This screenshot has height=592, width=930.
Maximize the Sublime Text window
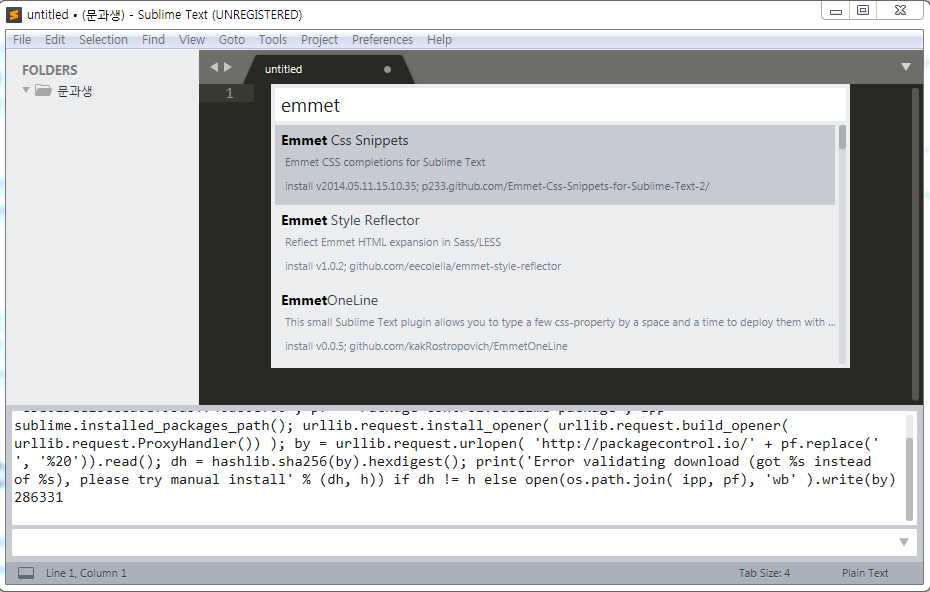(x=863, y=11)
